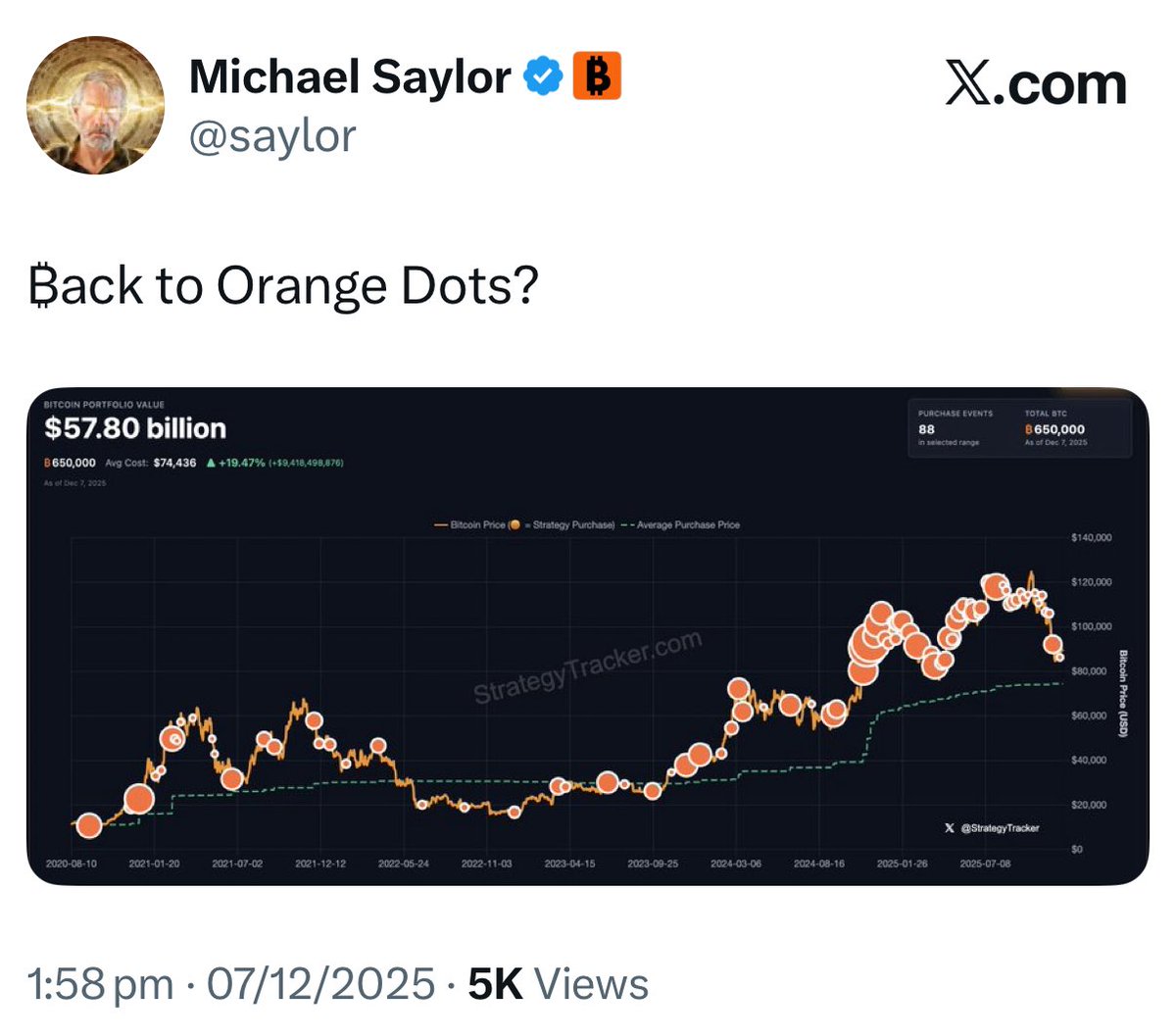Open the @saylor handle link
This screenshot has width=1176, height=1036.
click(271, 135)
